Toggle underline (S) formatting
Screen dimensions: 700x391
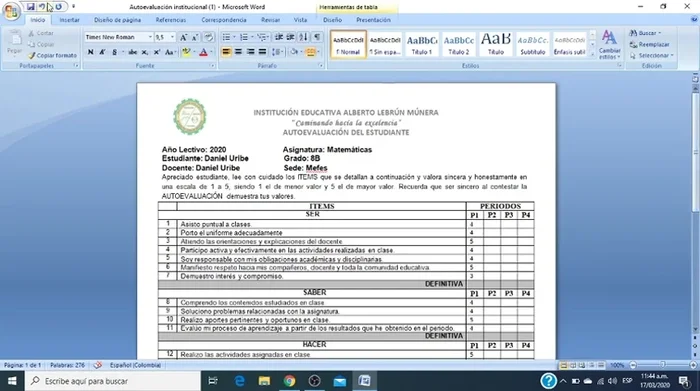pyautogui.click(x=114, y=52)
